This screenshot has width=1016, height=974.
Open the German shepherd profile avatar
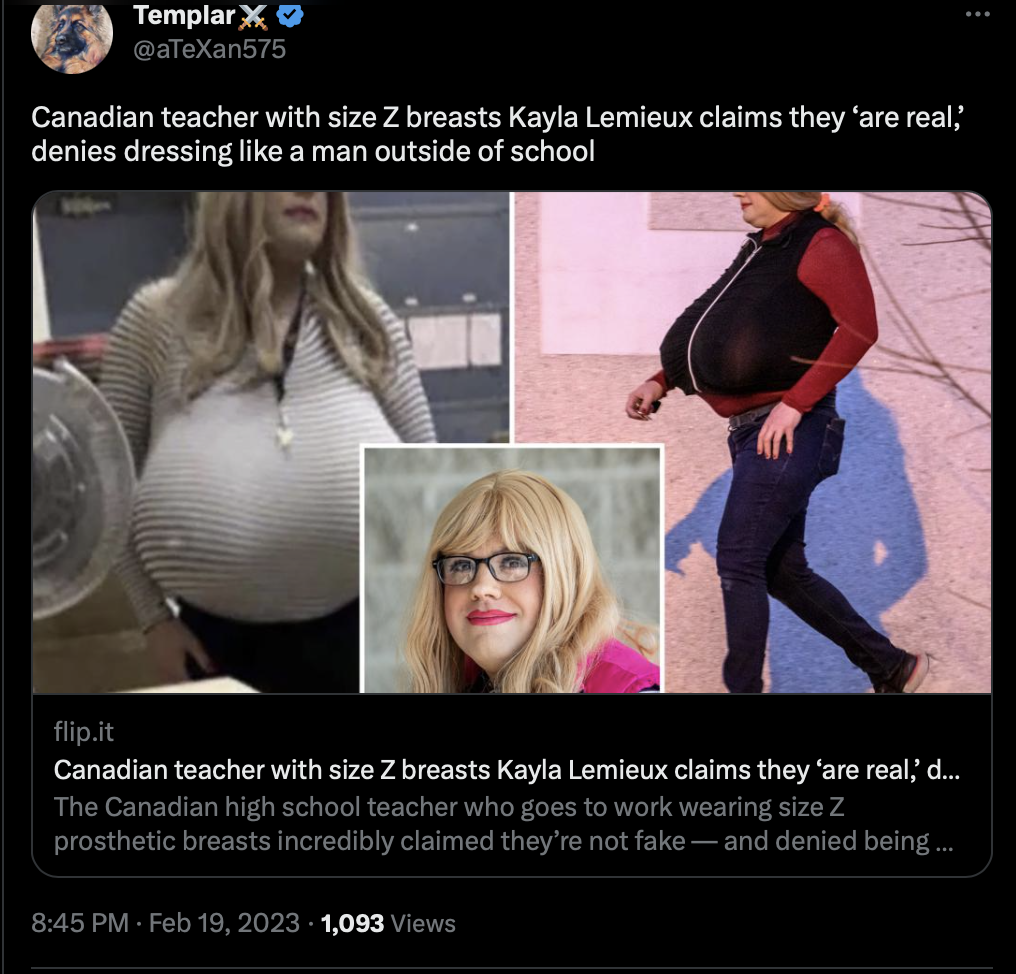pyautogui.click(x=71, y=38)
